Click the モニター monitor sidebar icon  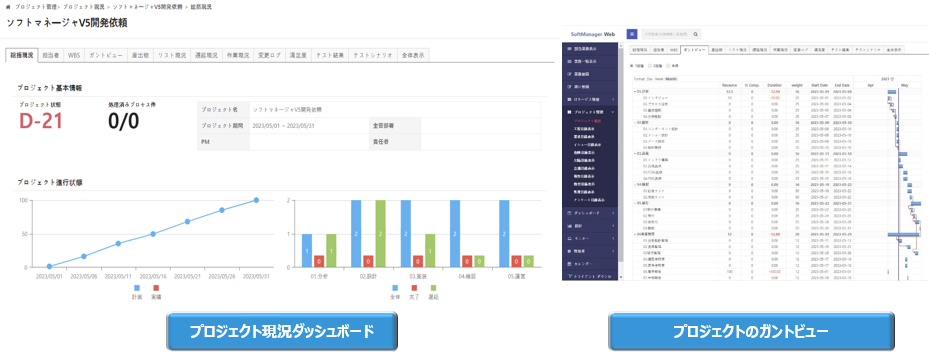[x=569, y=238]
